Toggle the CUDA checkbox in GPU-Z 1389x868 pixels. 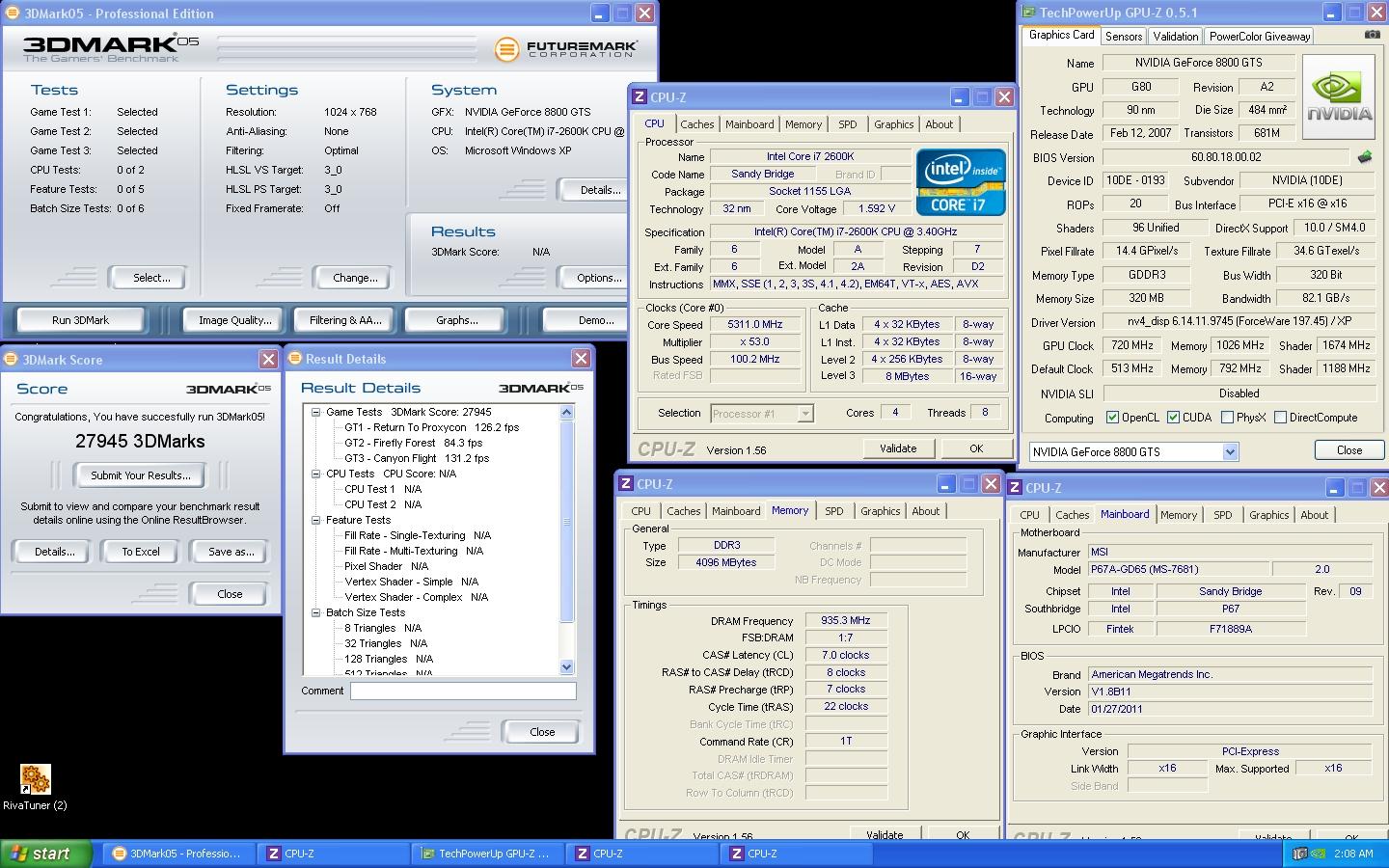pos(1173,418)
